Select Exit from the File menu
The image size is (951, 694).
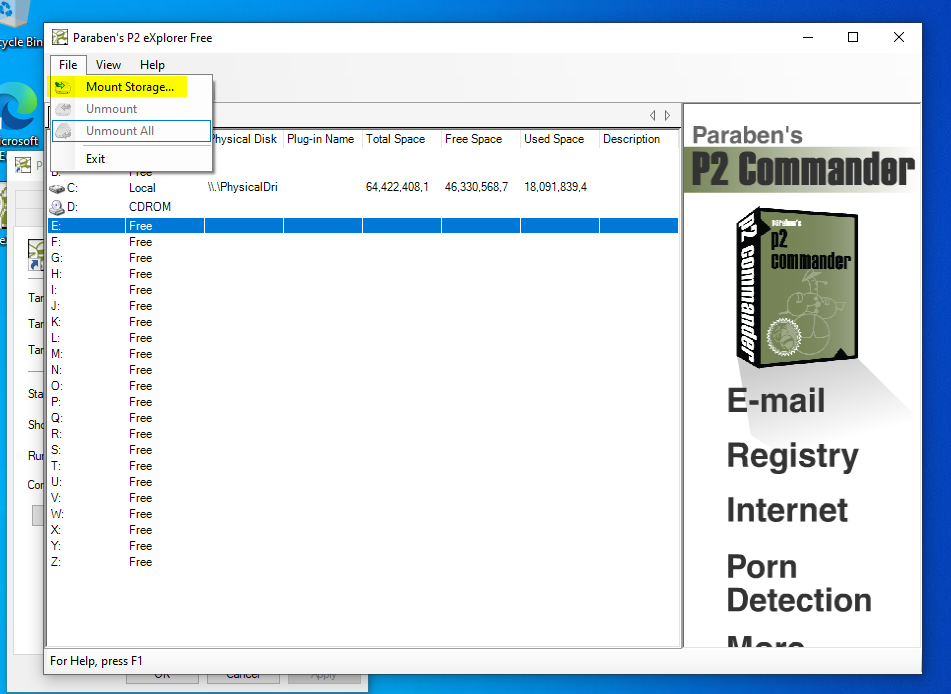[x=95, y=159]
